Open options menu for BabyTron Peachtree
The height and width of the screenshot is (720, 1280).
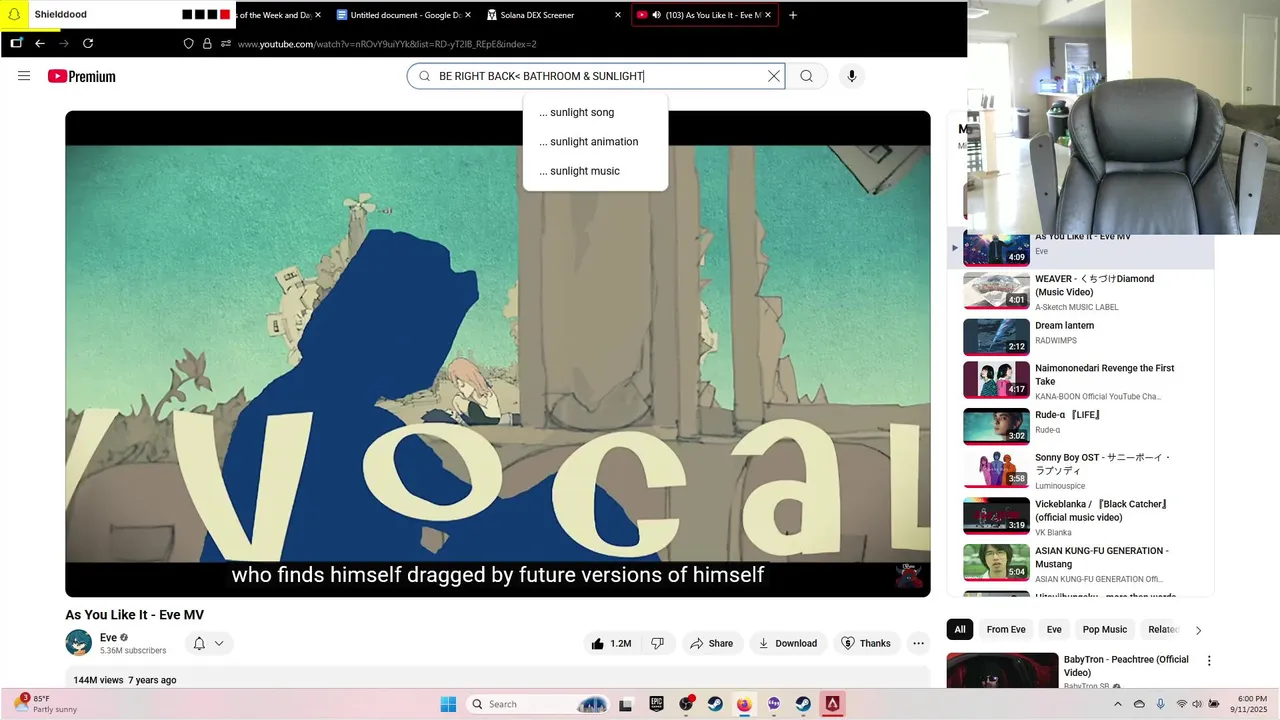click(1209, 661)
